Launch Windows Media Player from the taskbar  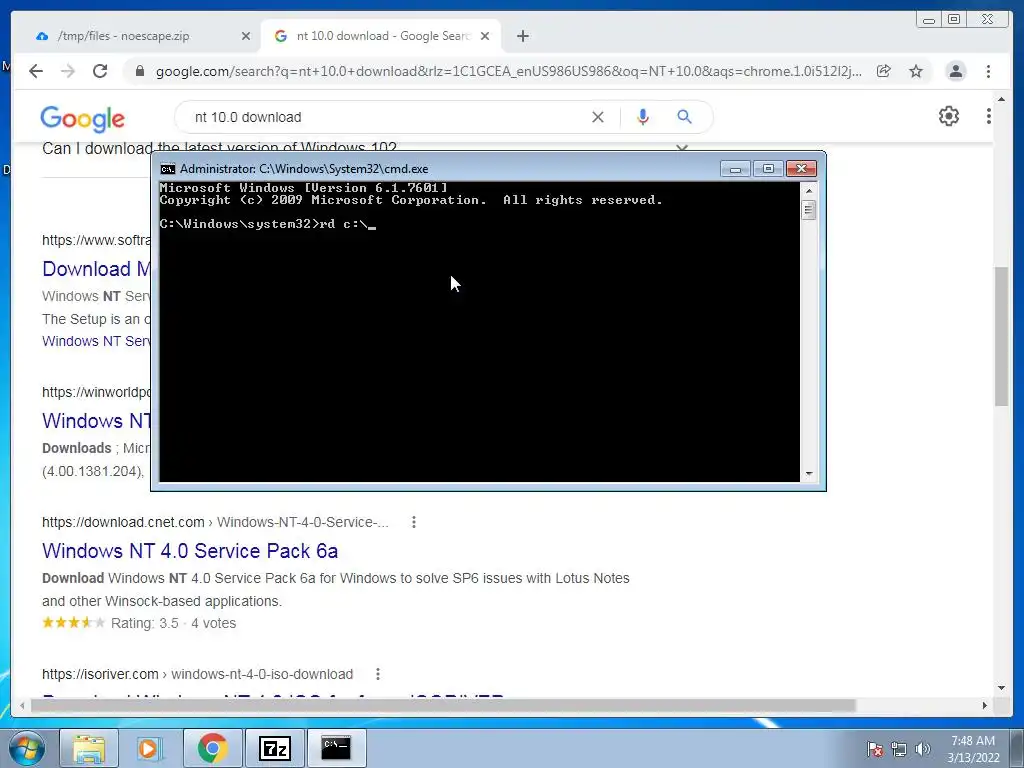tap(148, 748)
